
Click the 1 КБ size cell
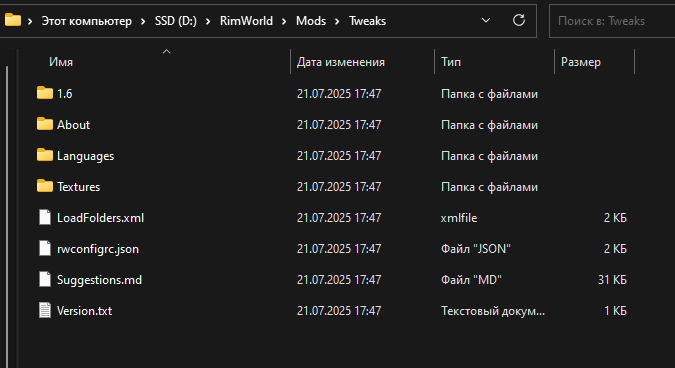[x=615, y=311]
